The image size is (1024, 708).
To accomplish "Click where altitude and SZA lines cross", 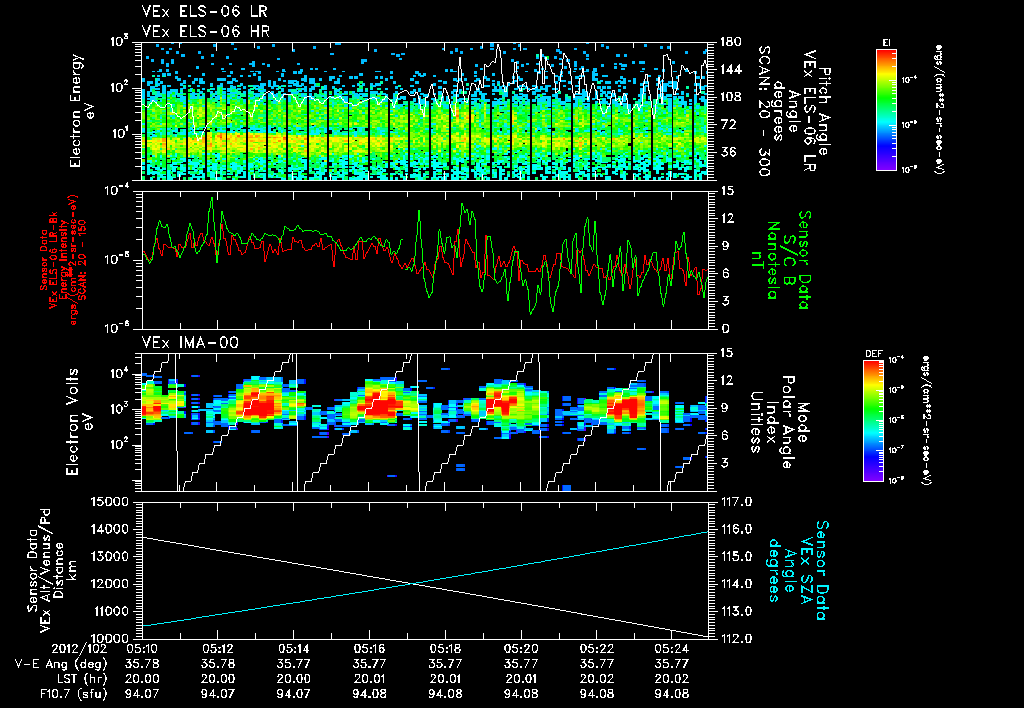I will pos(413,584).
